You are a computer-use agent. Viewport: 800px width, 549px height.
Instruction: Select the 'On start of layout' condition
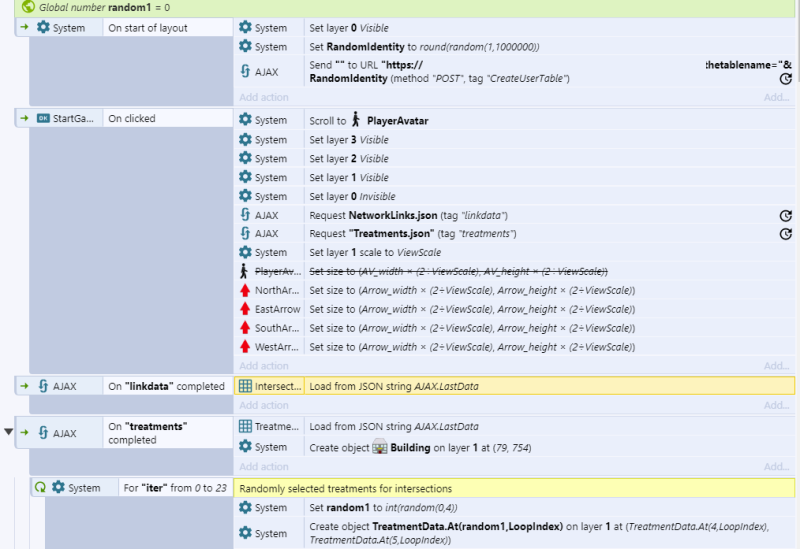tap(168, 28)
